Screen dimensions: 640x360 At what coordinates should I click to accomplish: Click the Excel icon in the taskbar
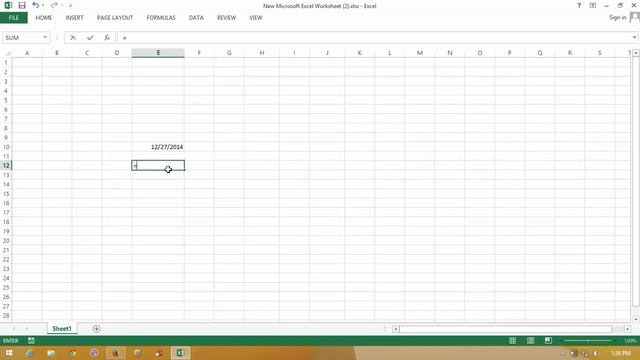(180, 353)
